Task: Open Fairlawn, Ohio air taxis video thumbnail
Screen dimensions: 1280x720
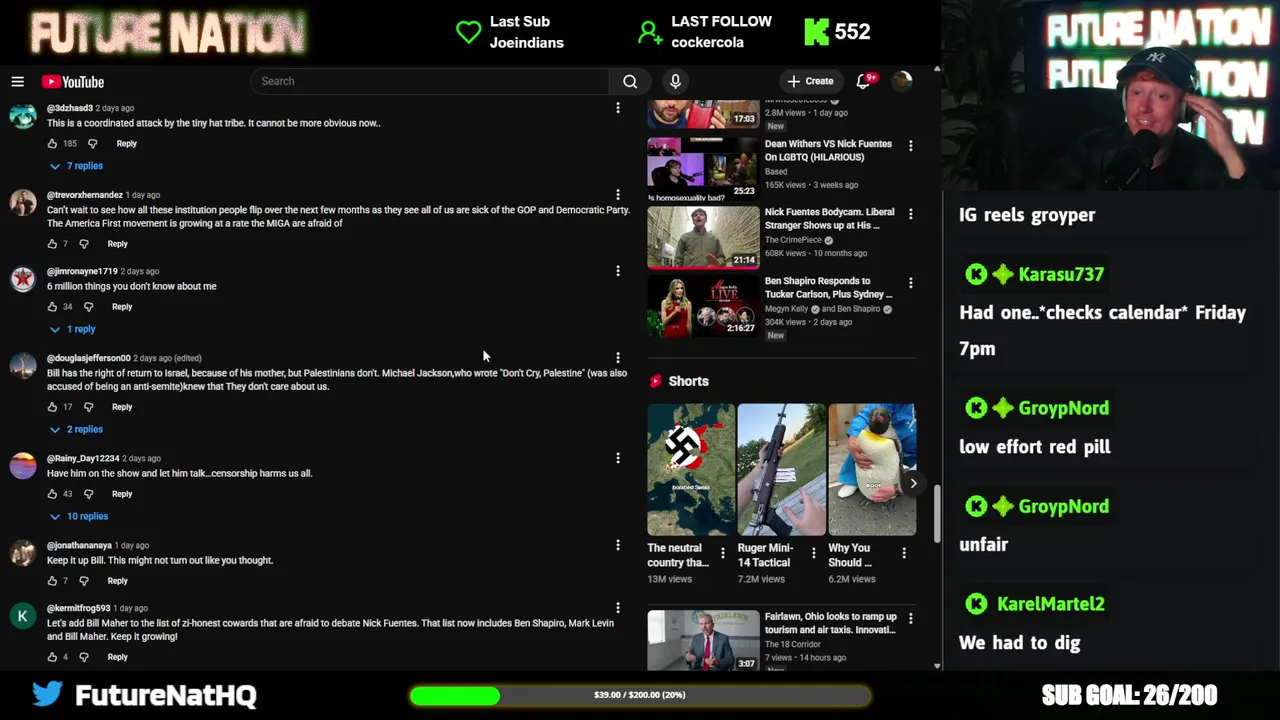Action: pos(703,640)
